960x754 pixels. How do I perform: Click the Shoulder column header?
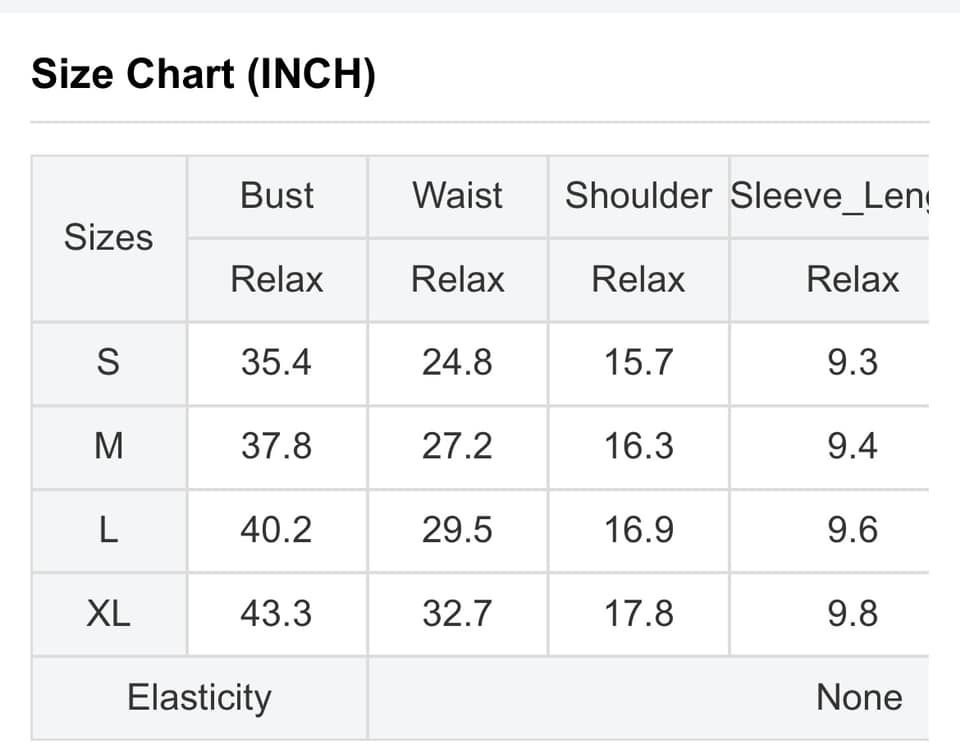[x=638, y=196]
